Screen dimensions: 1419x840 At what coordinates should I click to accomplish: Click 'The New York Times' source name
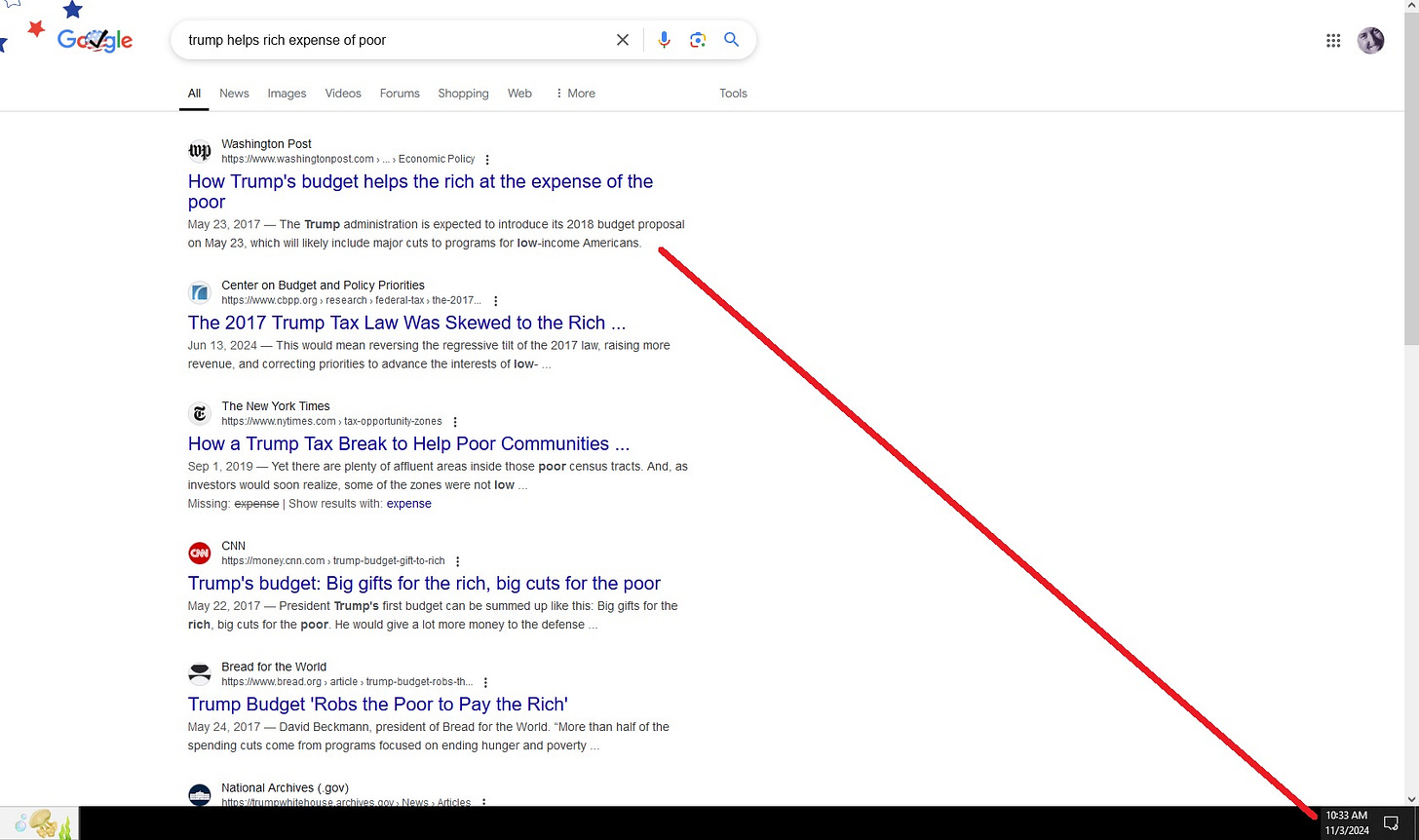click(276, 406)
